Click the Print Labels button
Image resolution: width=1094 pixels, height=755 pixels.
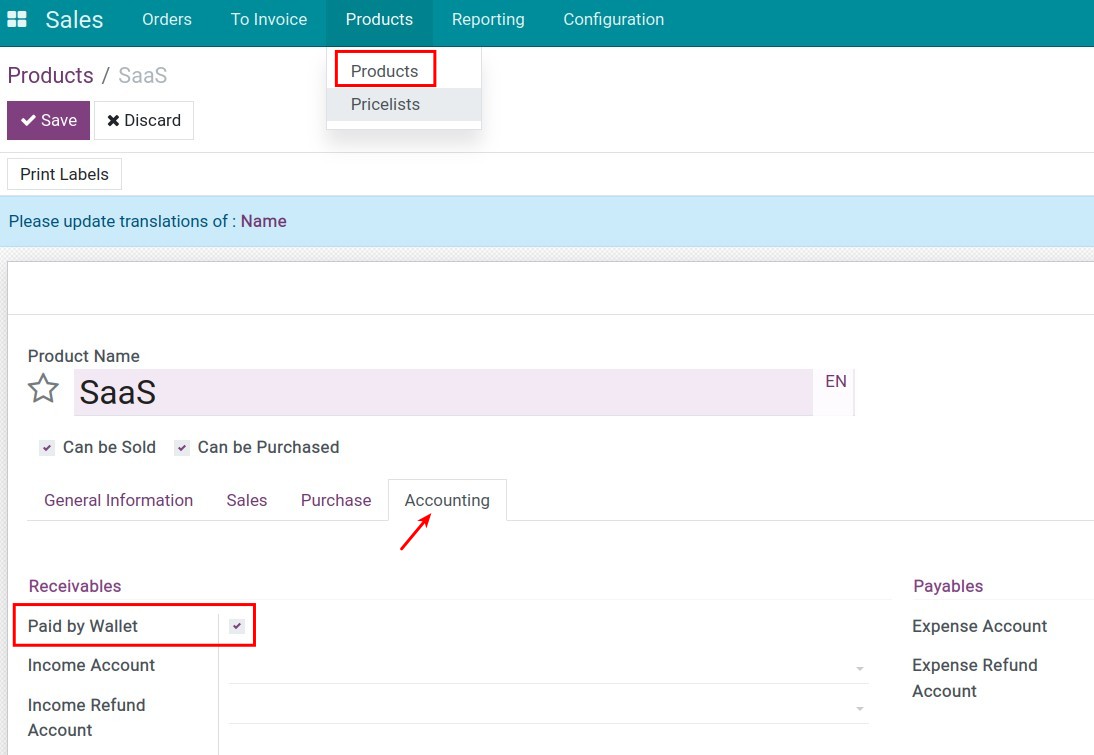(x=63, y=174)
